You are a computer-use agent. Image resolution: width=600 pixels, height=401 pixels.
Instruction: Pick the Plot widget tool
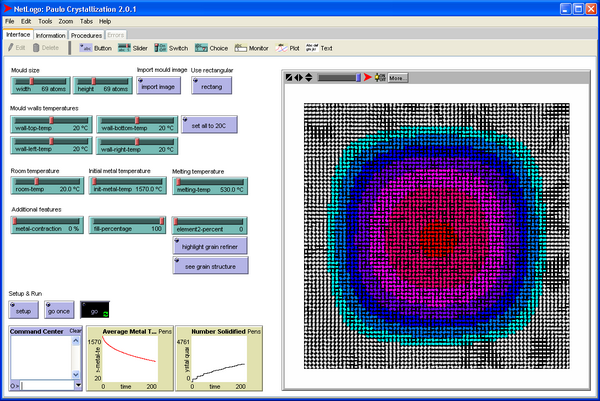[287, 47]
